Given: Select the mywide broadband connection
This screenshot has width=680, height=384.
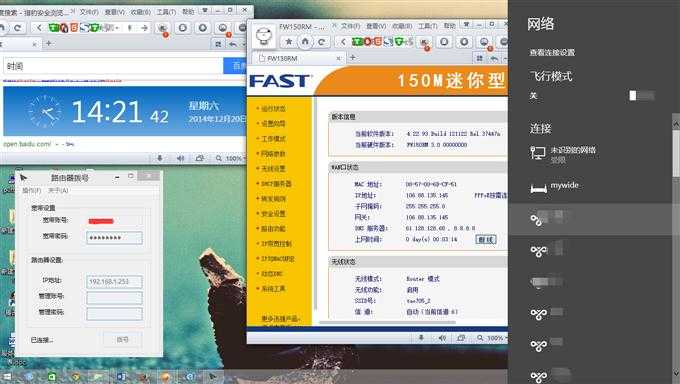Looking at the screenshot, I should pos(590,187).
